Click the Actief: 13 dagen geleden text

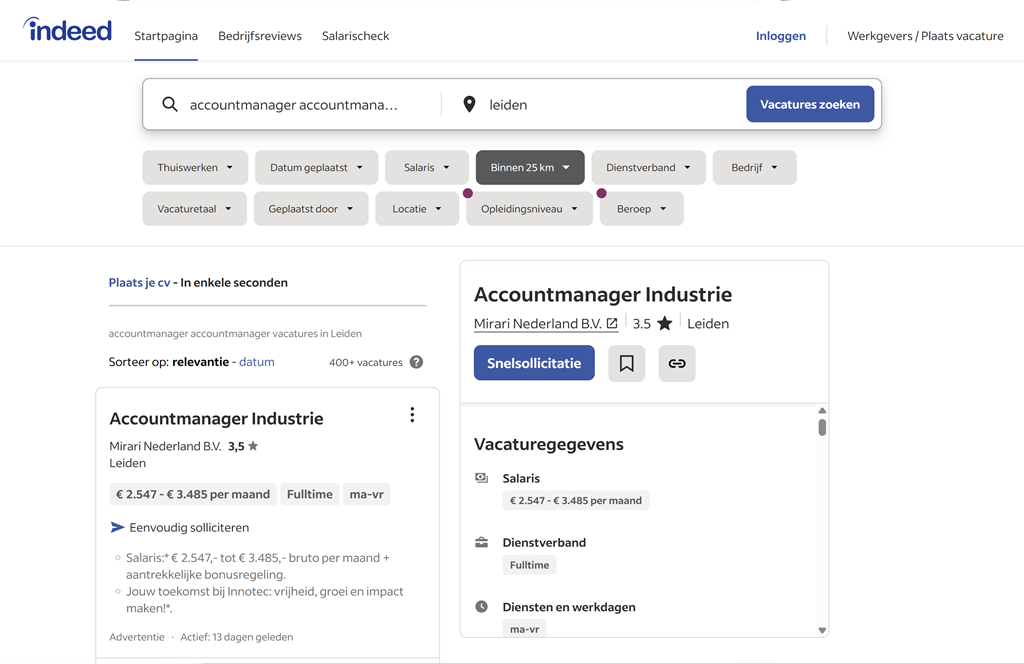click(237, 637)
